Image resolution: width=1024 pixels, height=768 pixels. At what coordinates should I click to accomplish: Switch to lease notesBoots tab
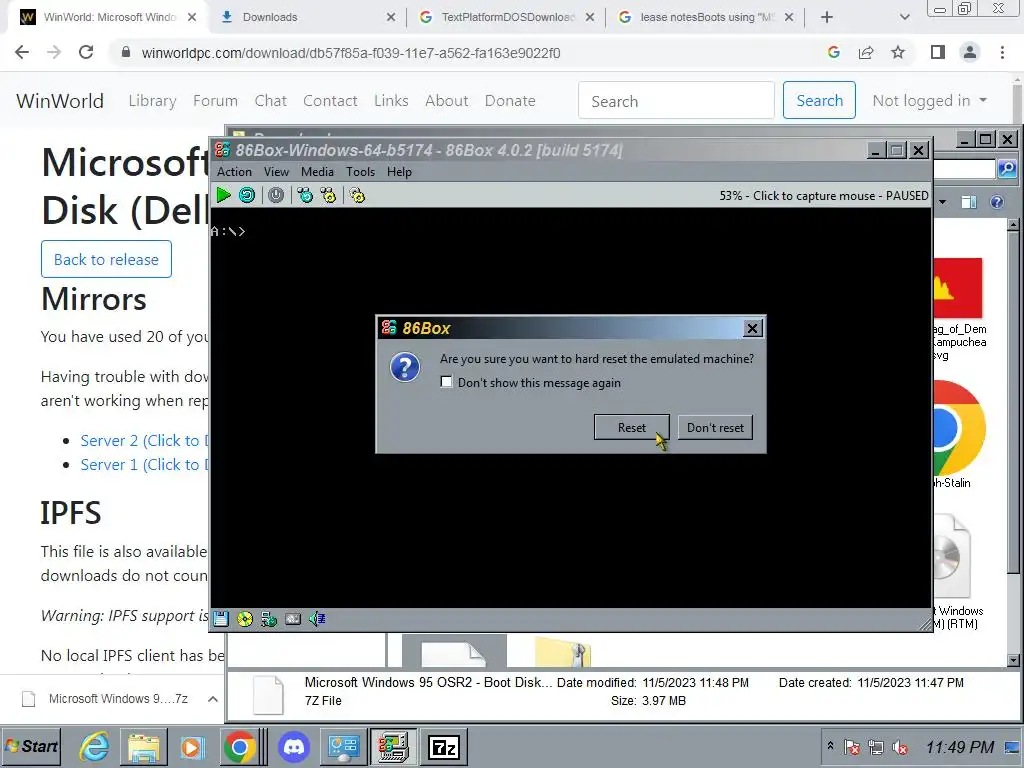[705, 17]
